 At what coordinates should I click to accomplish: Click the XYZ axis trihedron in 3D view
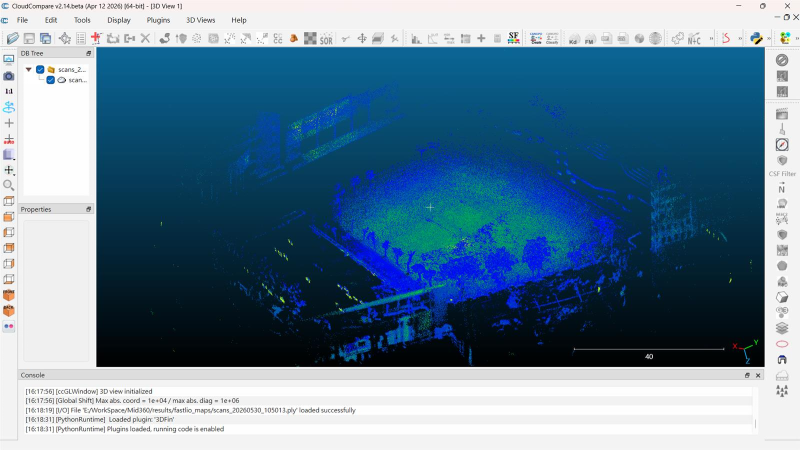tap(745, 352)
